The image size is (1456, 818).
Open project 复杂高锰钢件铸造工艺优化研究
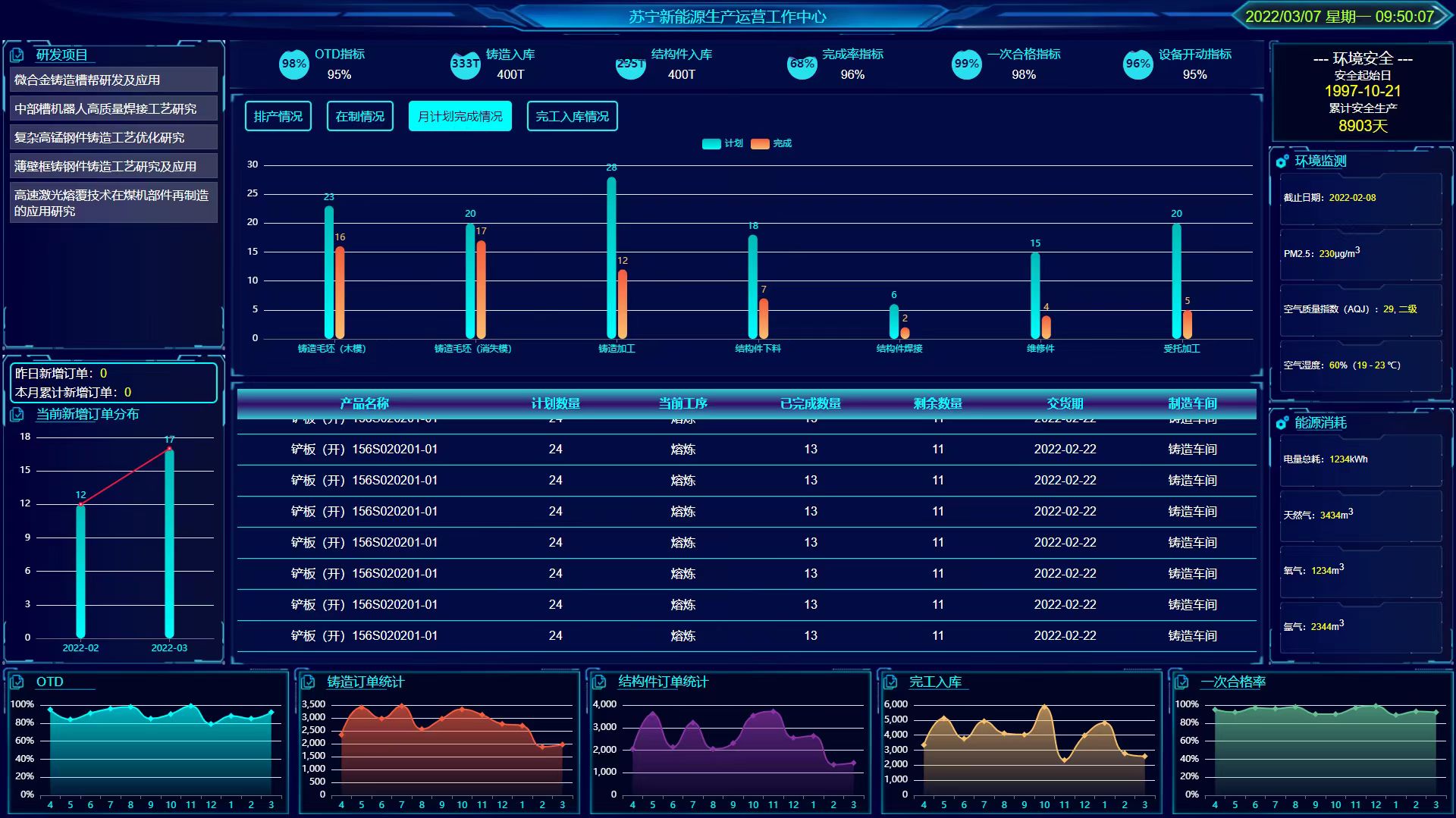[114, 137]
